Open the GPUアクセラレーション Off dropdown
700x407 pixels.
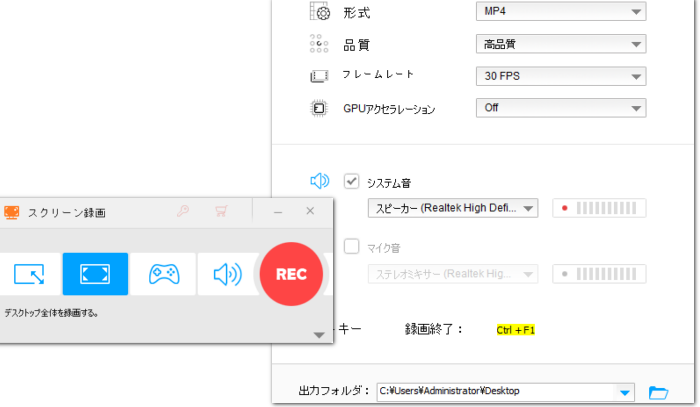(560, 108)
